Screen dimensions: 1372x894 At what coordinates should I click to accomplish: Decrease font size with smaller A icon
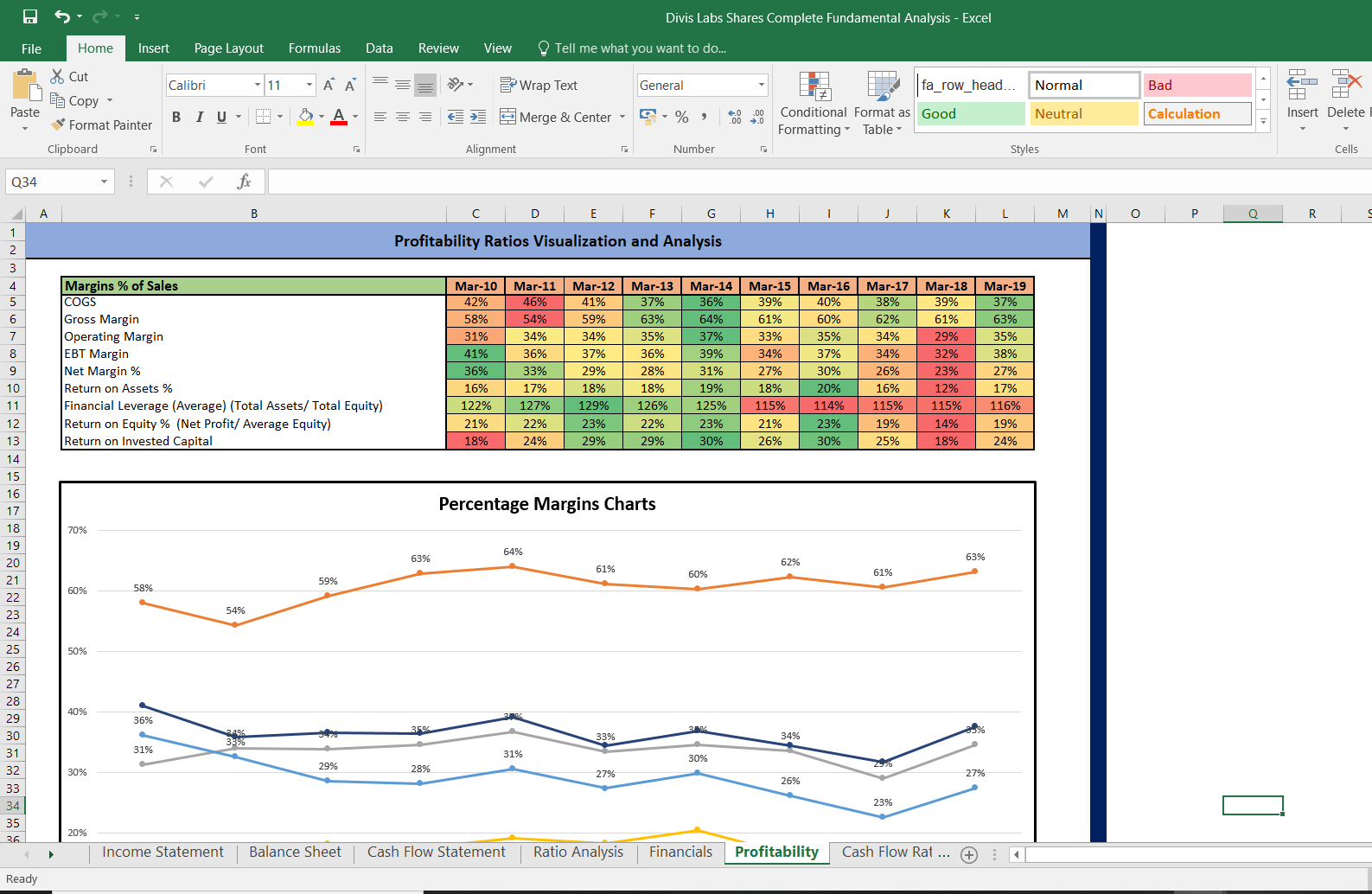click(350, 85)
